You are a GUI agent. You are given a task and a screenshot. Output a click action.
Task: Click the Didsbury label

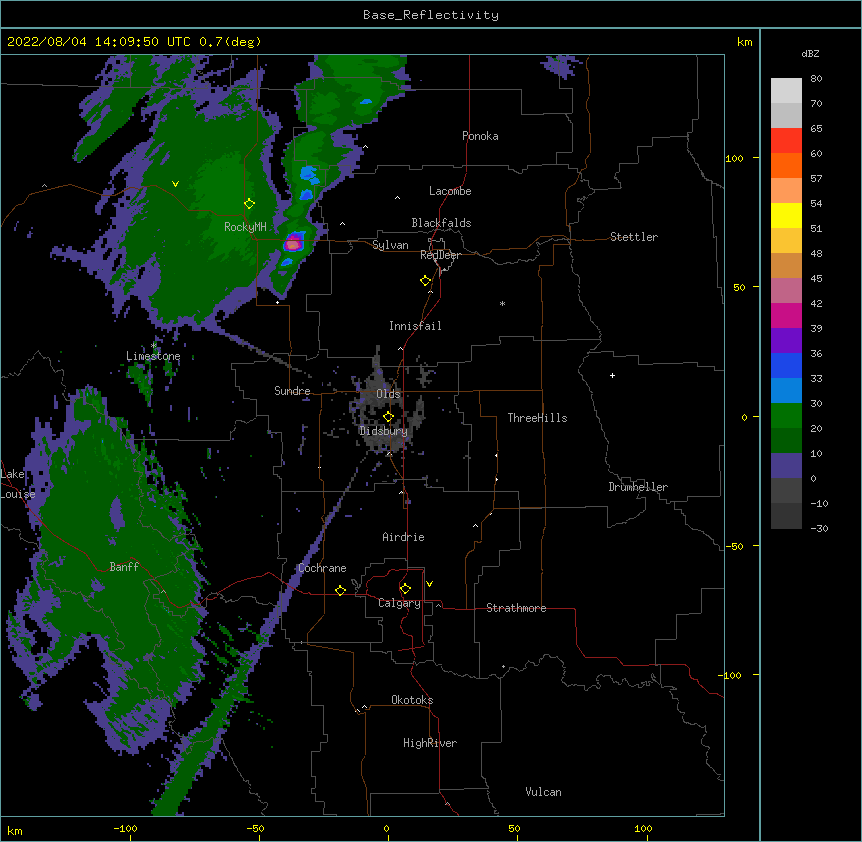point(384,431)
